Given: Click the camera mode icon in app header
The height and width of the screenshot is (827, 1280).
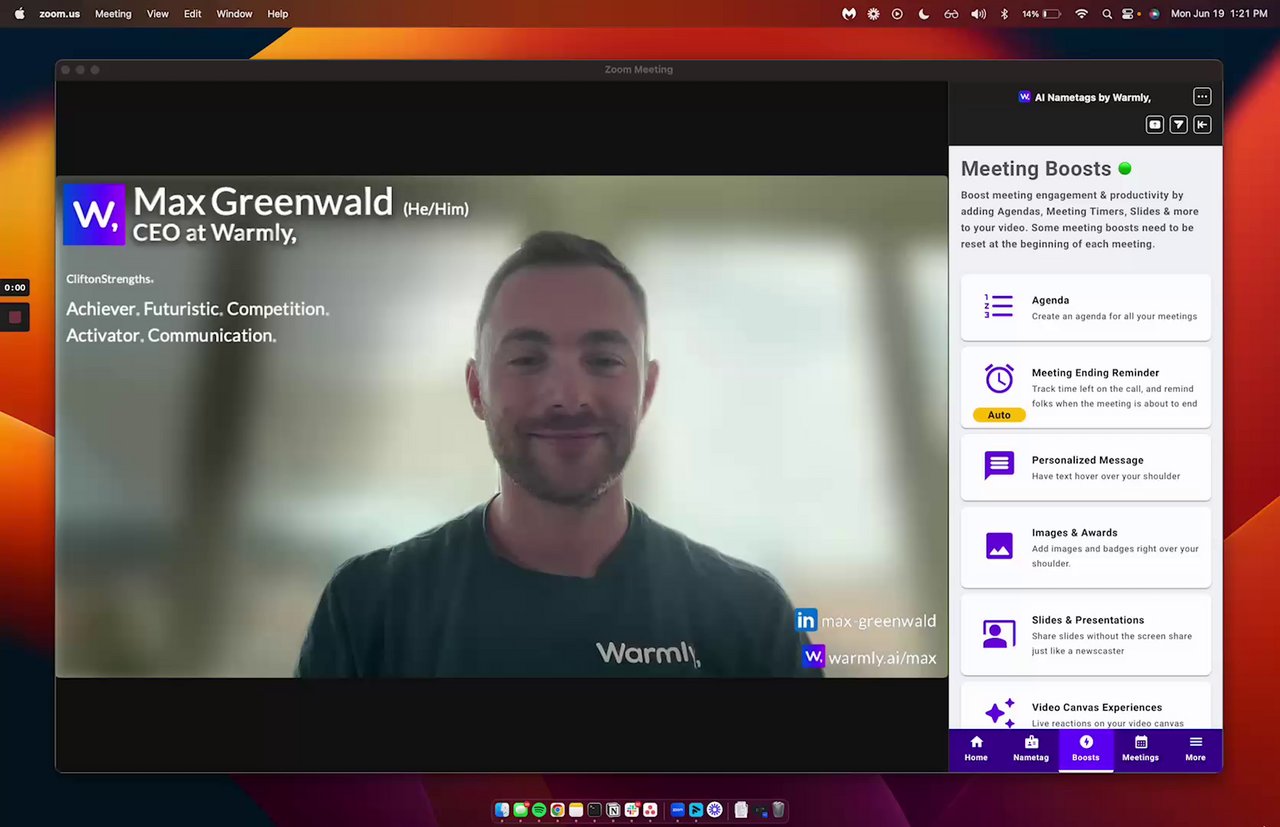Looking at the screenshot, I should coord(1155,124).
